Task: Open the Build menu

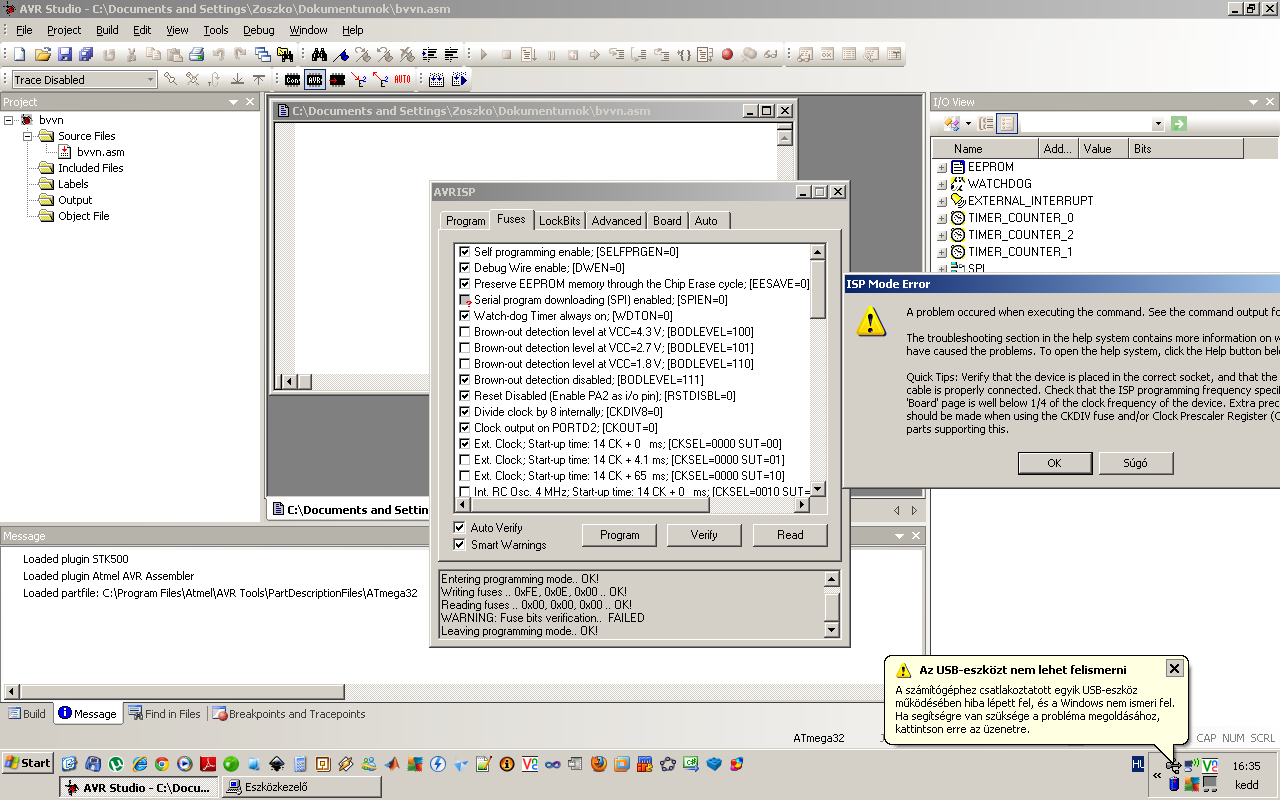Action: [107, 30]
